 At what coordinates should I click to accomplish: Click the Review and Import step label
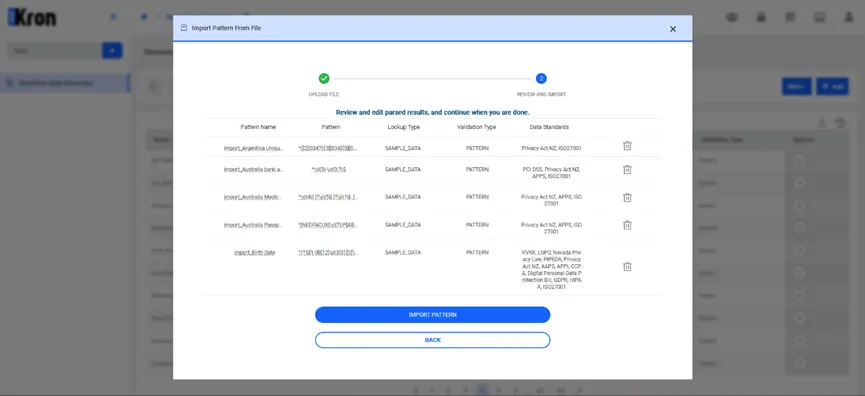[x=541, y=94]
